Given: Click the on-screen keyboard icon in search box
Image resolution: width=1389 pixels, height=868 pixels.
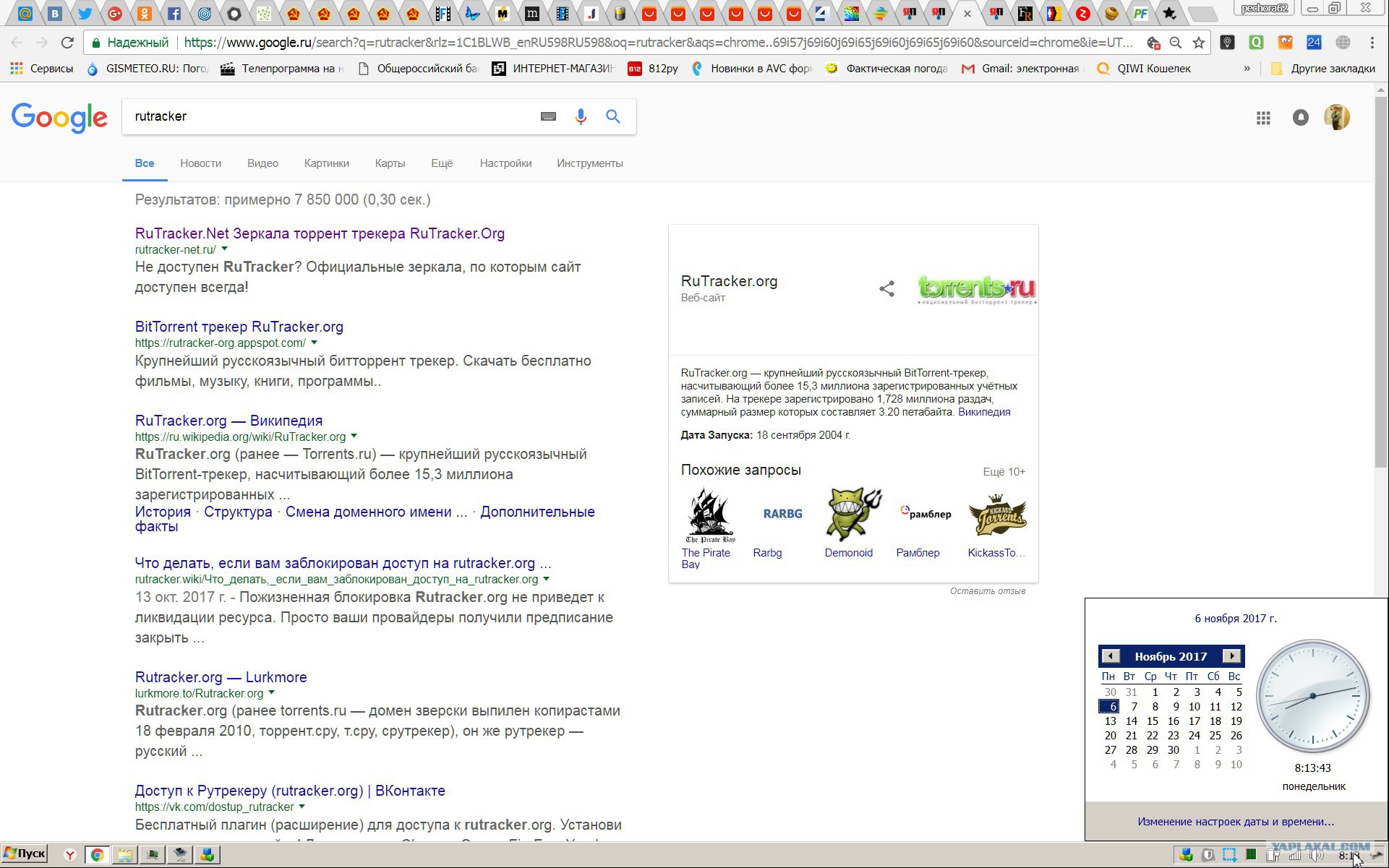Looking at the screenshot, I should coord(548,116).
